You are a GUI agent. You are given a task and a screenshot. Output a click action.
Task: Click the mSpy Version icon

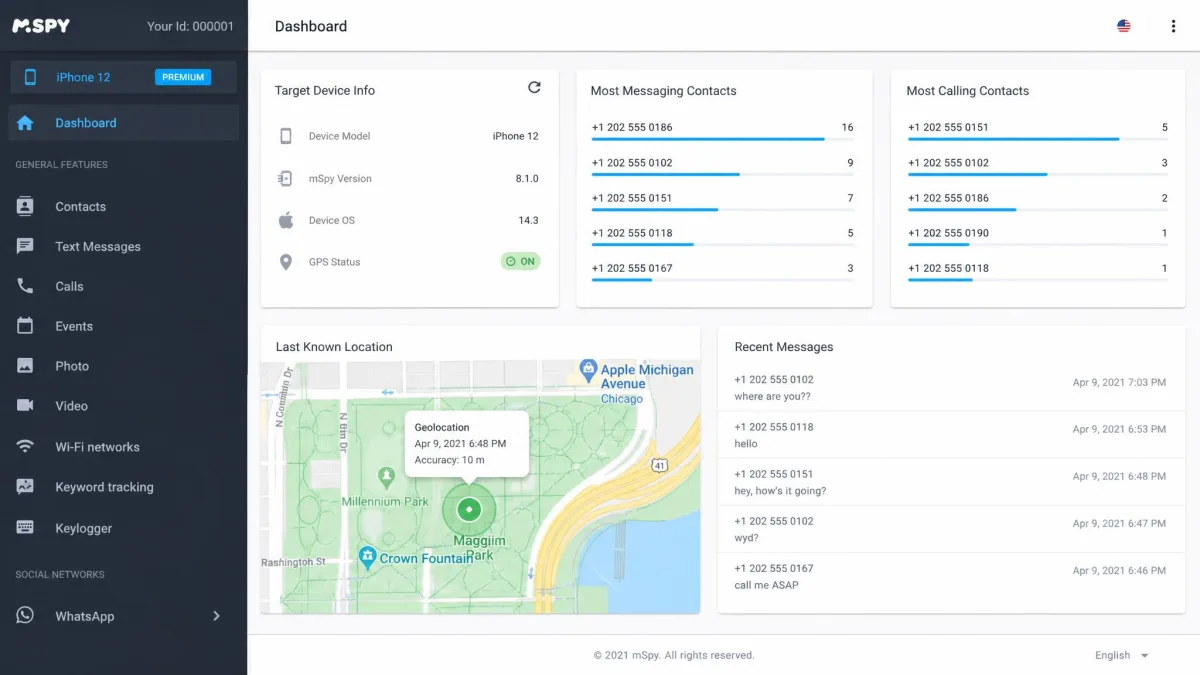pos(286,178)
